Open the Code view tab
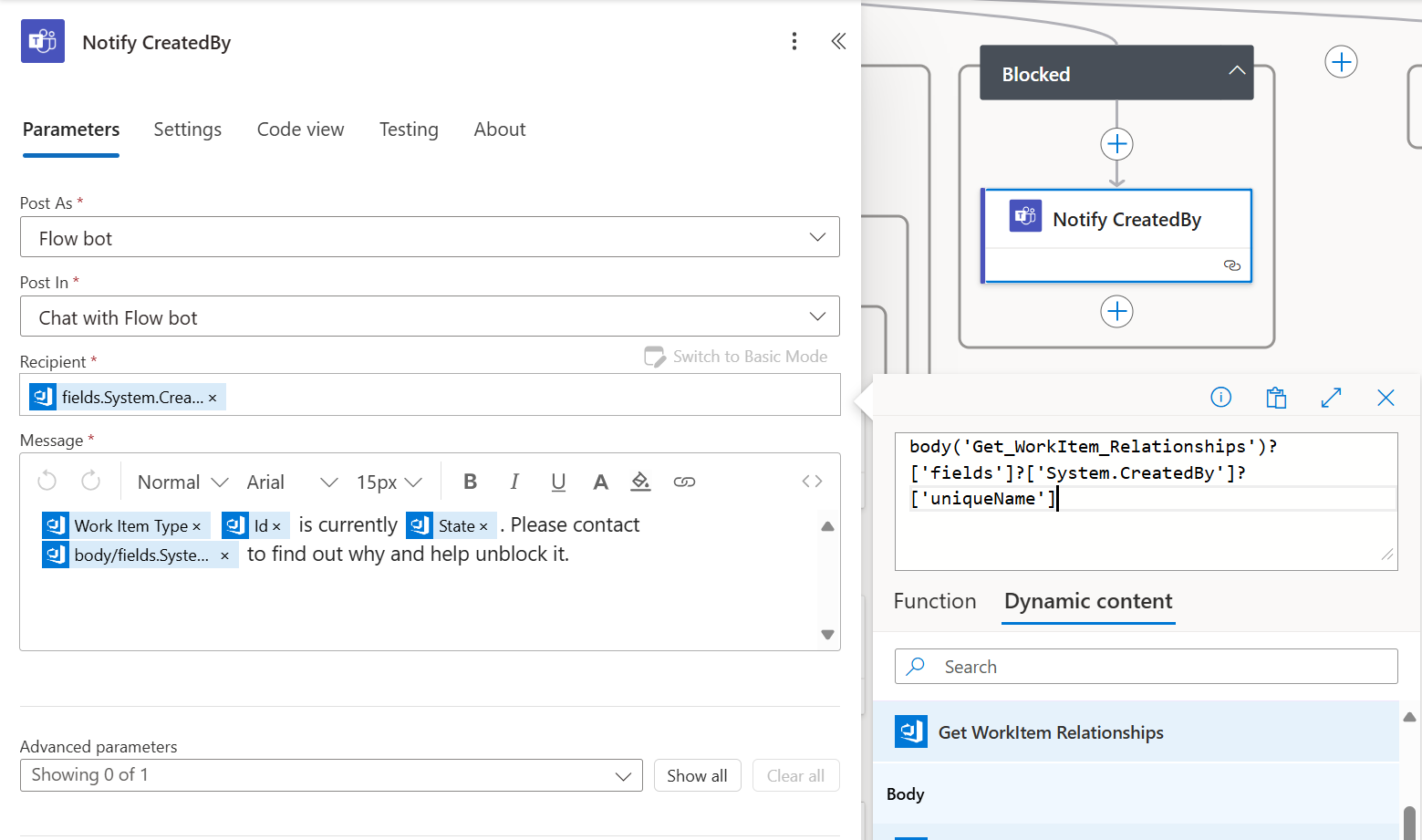 [x=301, y=130]
